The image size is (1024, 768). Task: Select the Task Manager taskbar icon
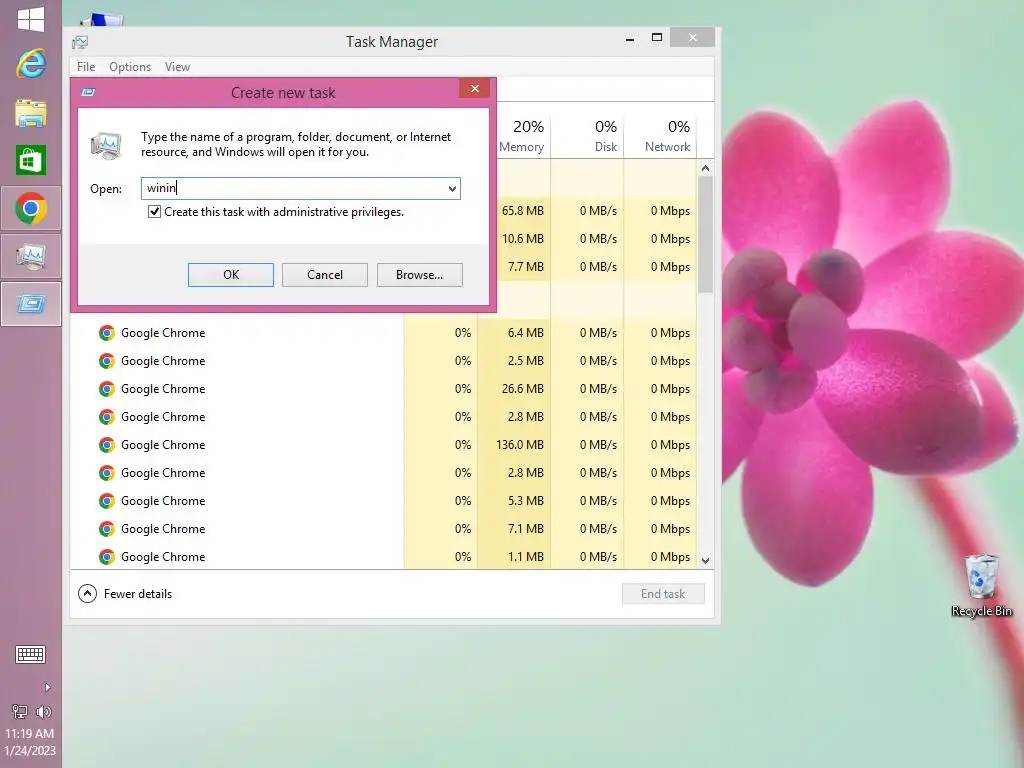[31, 257]
